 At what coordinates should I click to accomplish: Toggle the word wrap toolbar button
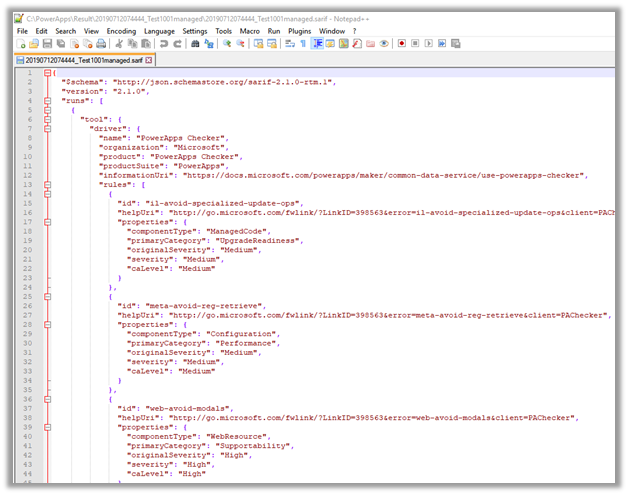click(x=288, y=44)
